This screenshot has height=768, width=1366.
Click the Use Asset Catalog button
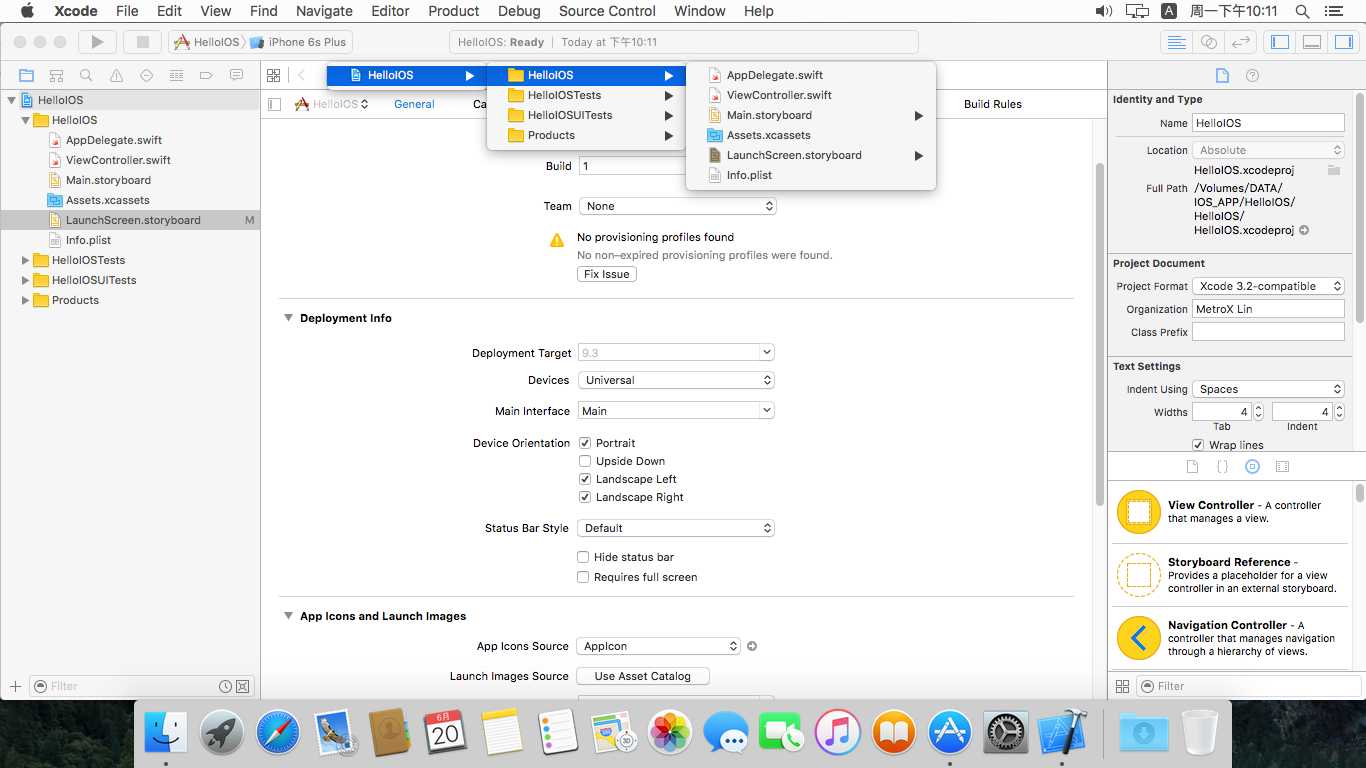643,676
